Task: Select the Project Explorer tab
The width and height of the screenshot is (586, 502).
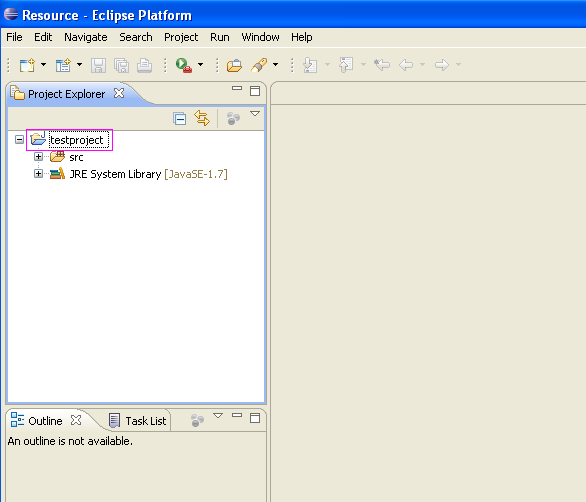Action: pos(67,94)
